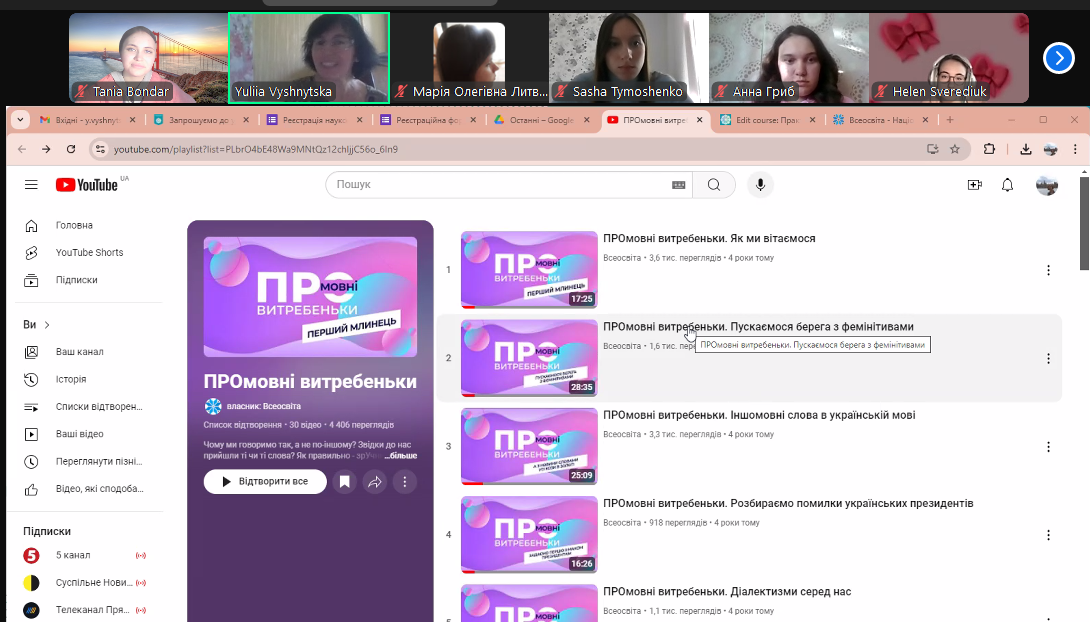Open the YouTube hamburger guide menu
The height and width of the screenshot is (622, 1090).
pos(31,185)
